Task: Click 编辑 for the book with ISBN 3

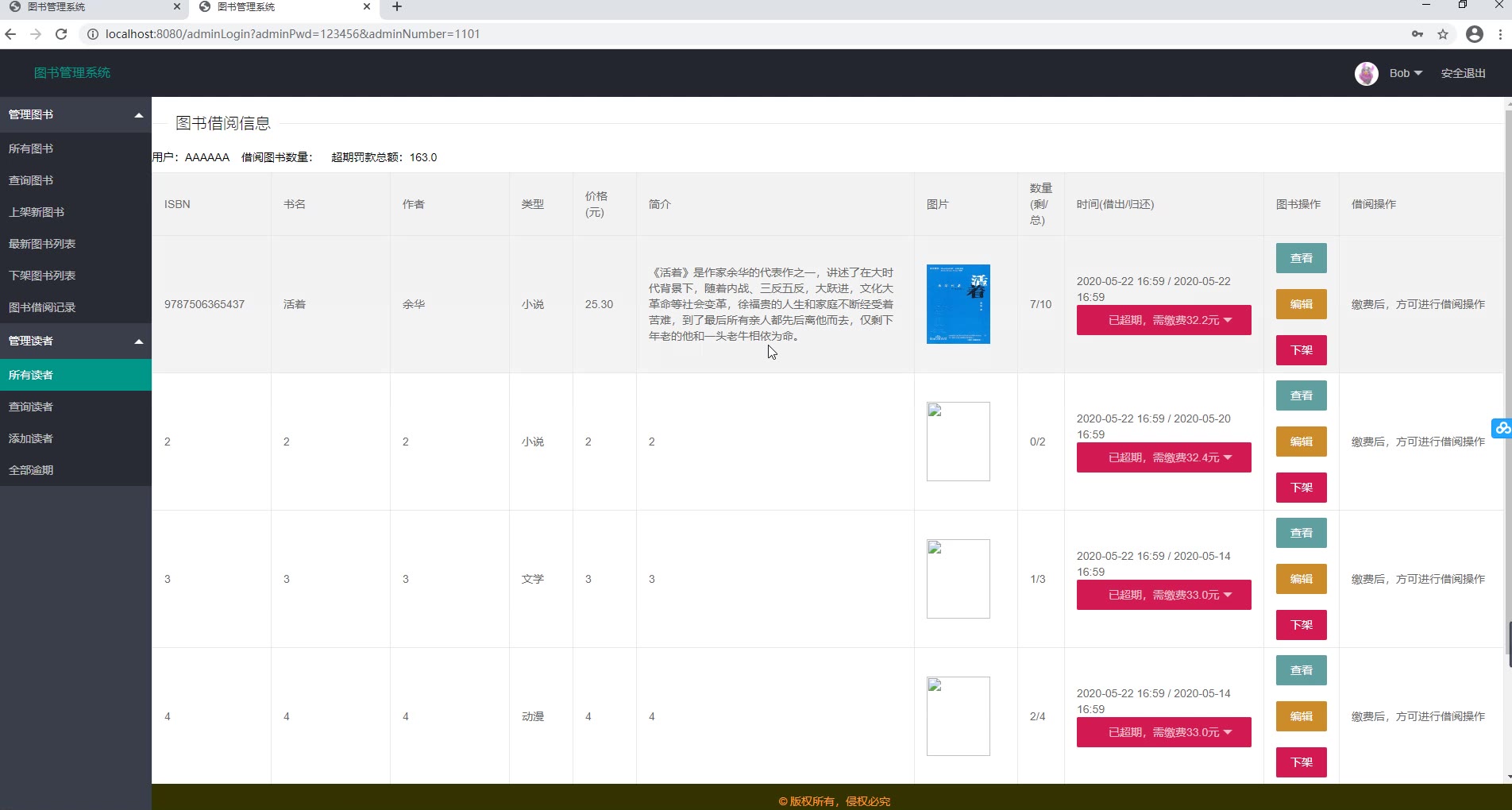Action: [x=1301, y=579]
